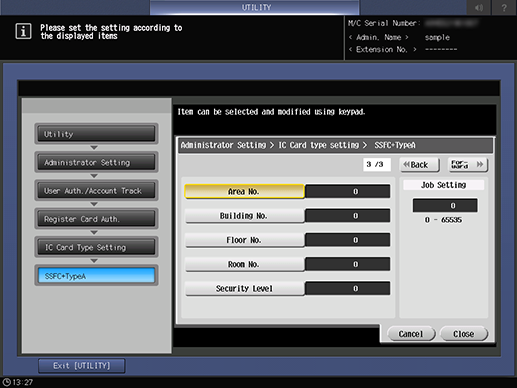Select the UTILITY tab at top
This screenshot has height=388, width=517.
point(255,7)
